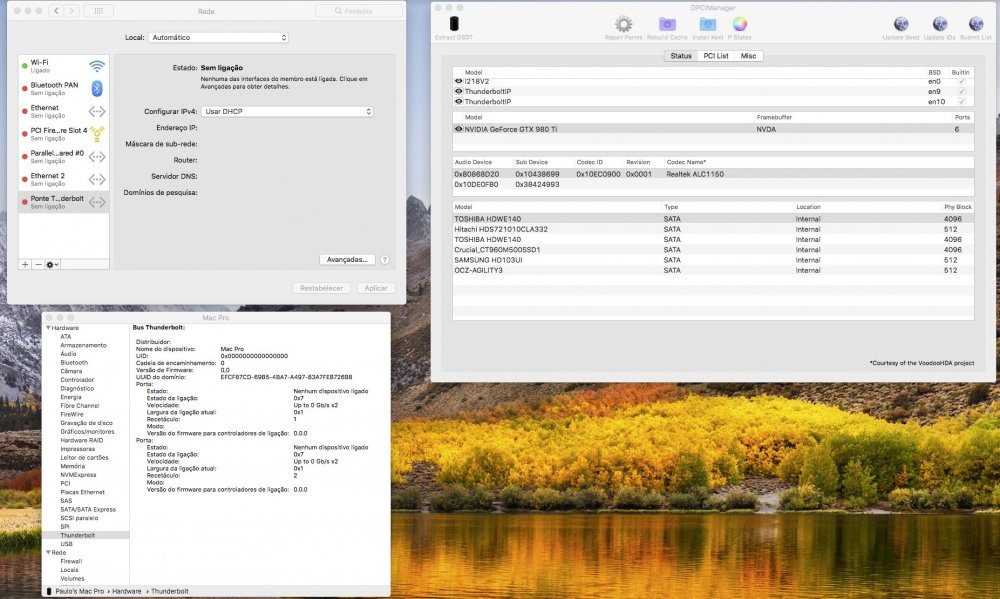Open help question mark in Rede

(385, 260)
